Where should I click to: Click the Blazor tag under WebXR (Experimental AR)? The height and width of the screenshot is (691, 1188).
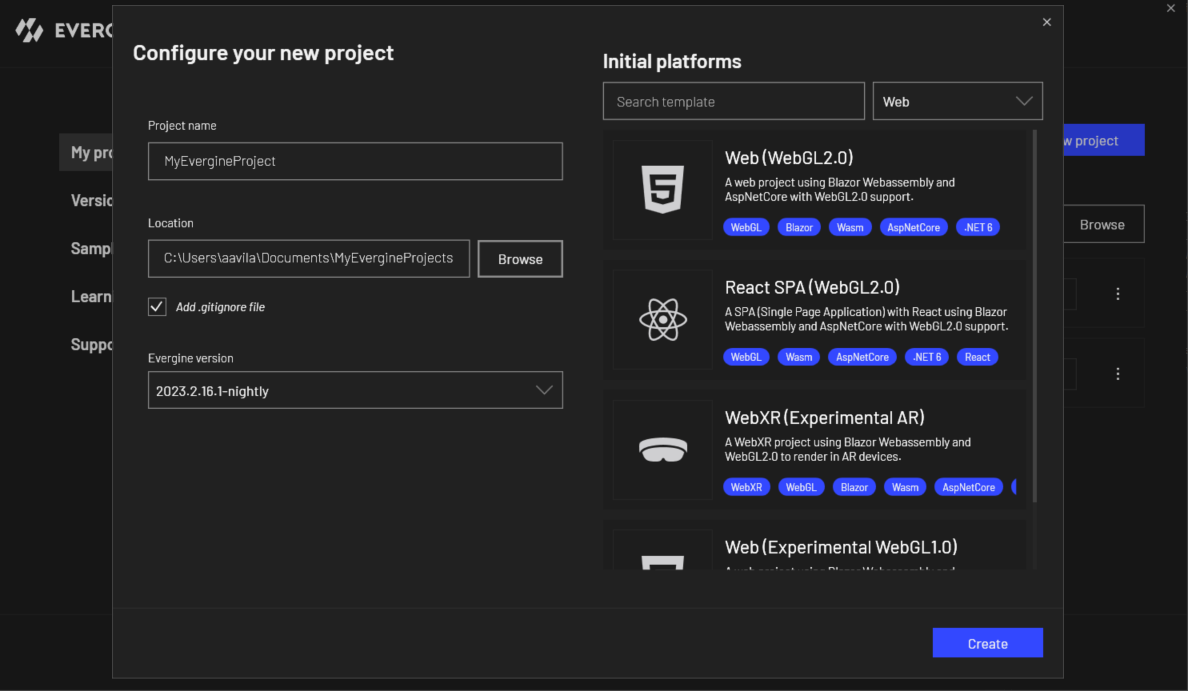pyautogui.click(x=854, y=487)
